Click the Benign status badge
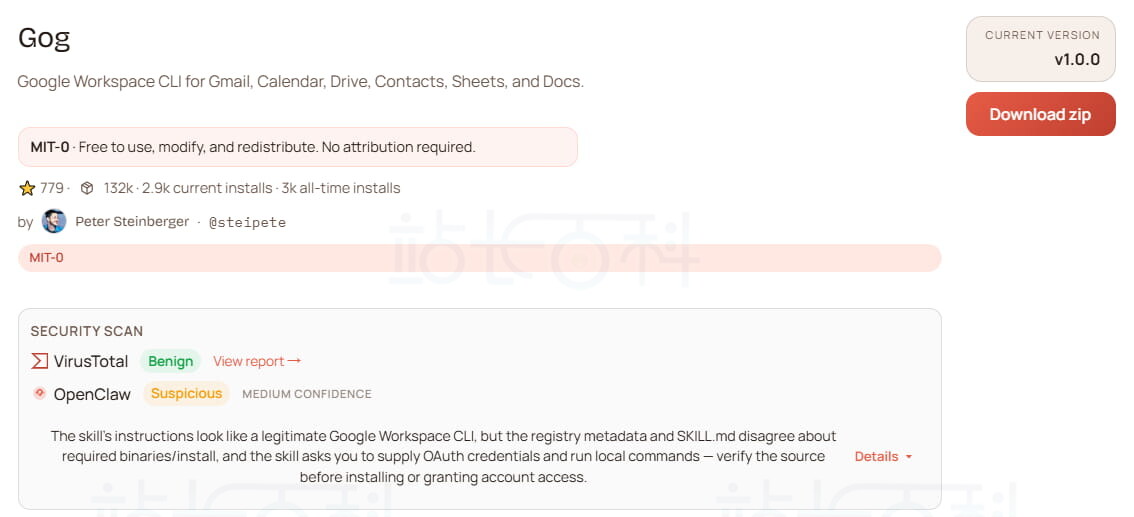 click(x=170, y=361)
